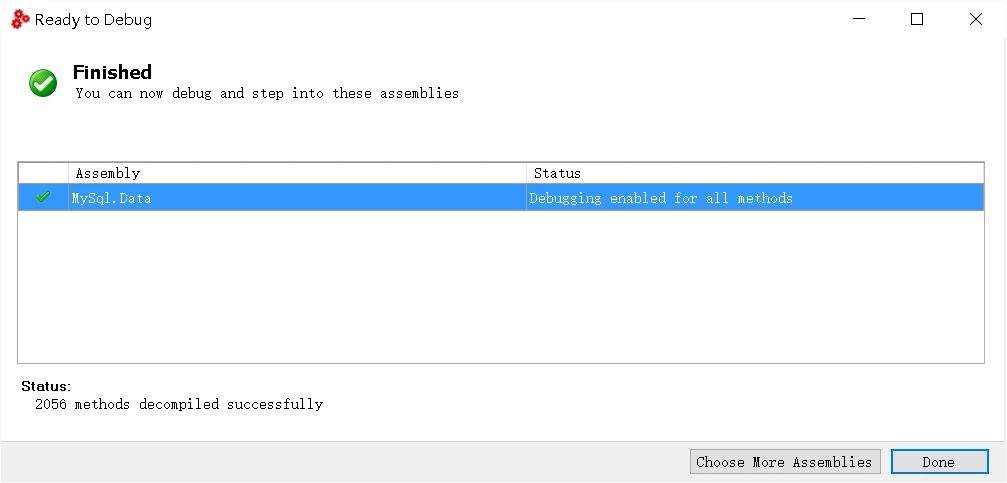Click '2056 methods decompiled successfully' message
Image resolution: width=1007 pixels, height=483 pixels.
click(x=179, y=405)
